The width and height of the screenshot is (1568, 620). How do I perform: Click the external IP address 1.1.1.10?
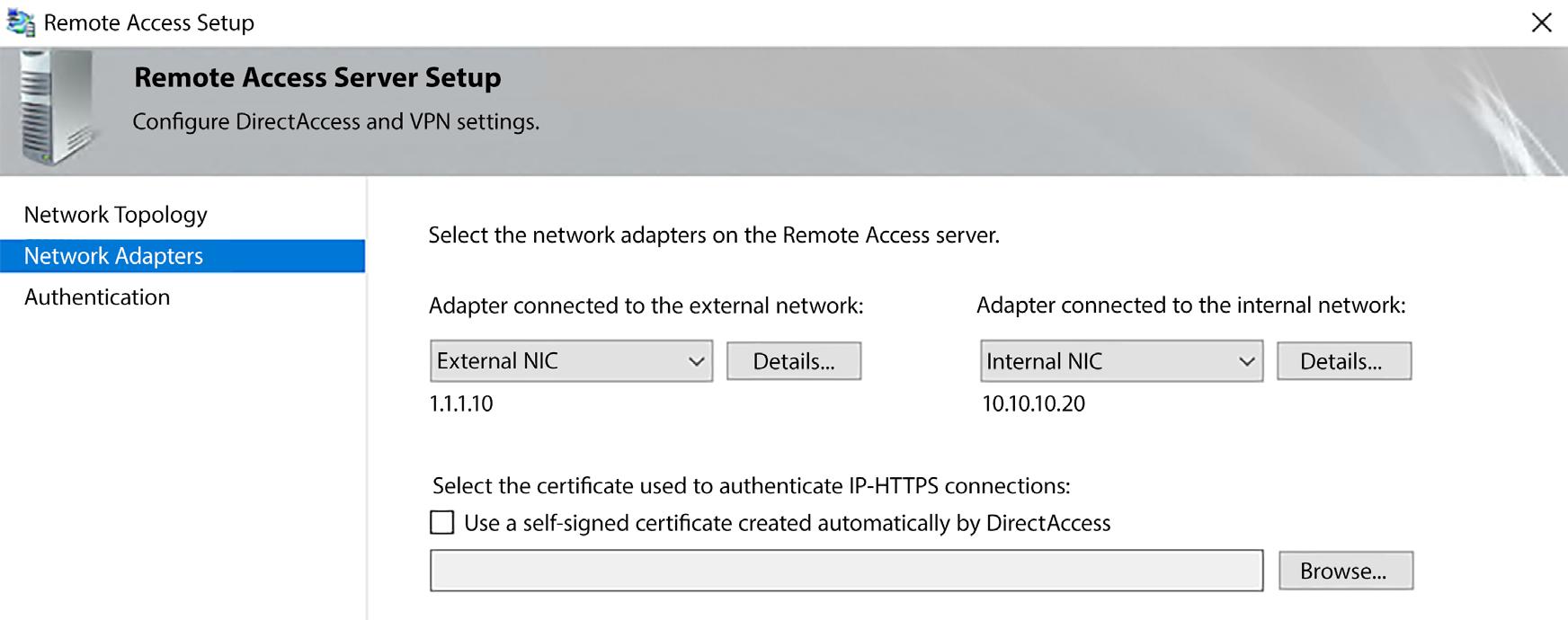pos(461,403)
